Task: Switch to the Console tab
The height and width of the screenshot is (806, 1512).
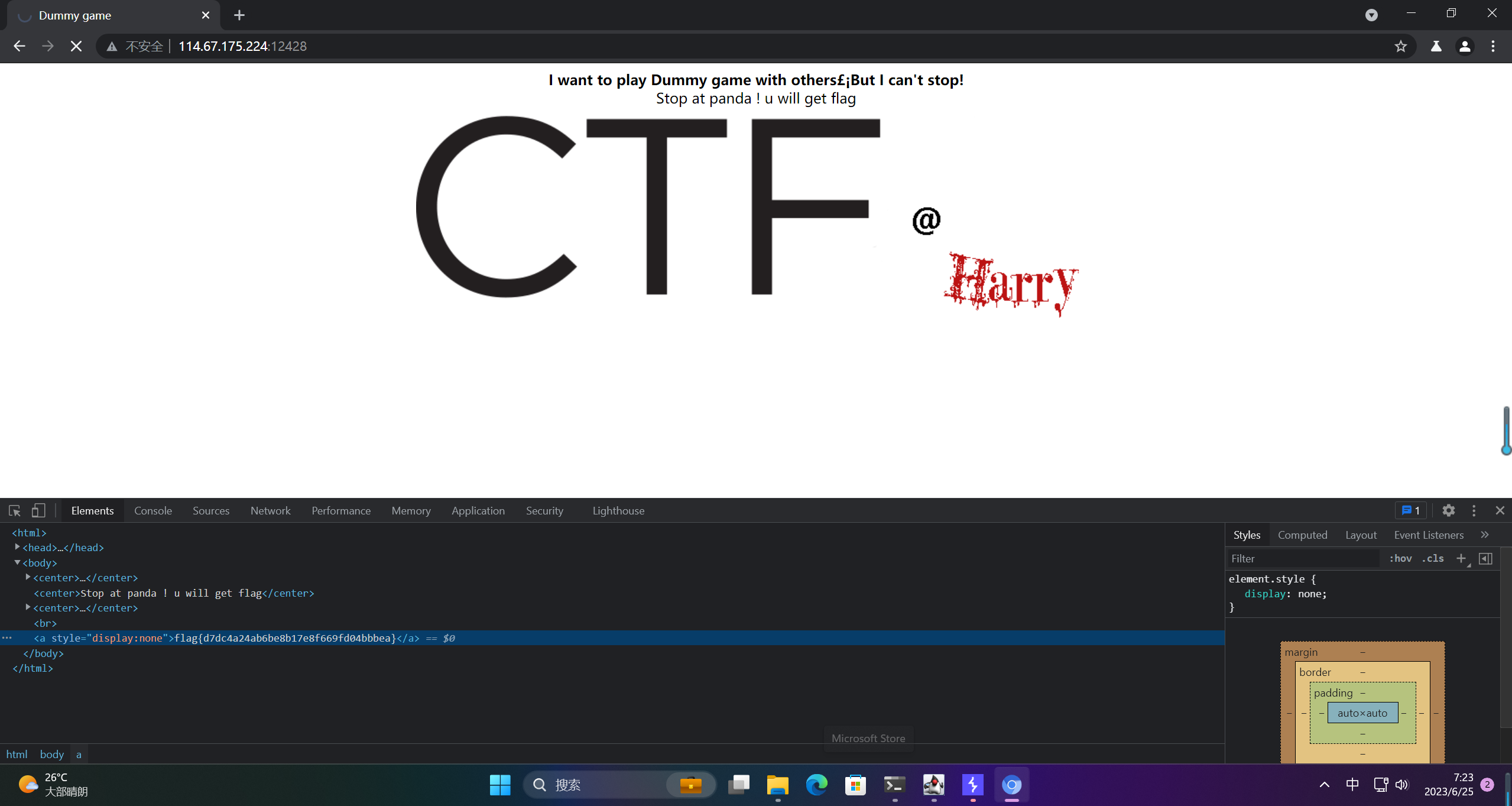Action: (x=153, y=510)
